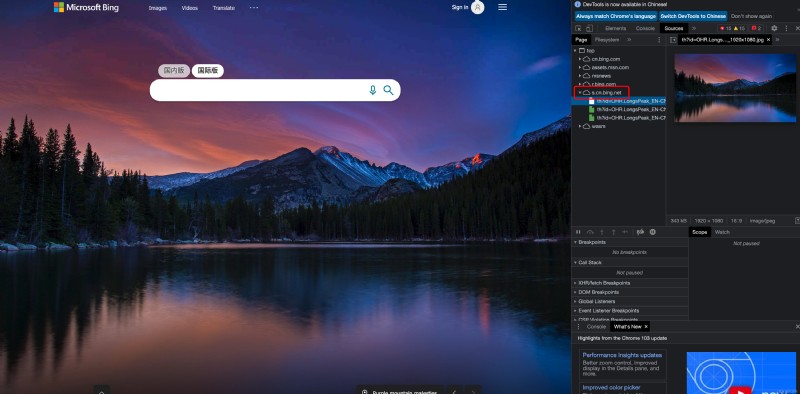Click the Step over debugger icon
Screen dimensions: 800x394
tap(590, 232)
